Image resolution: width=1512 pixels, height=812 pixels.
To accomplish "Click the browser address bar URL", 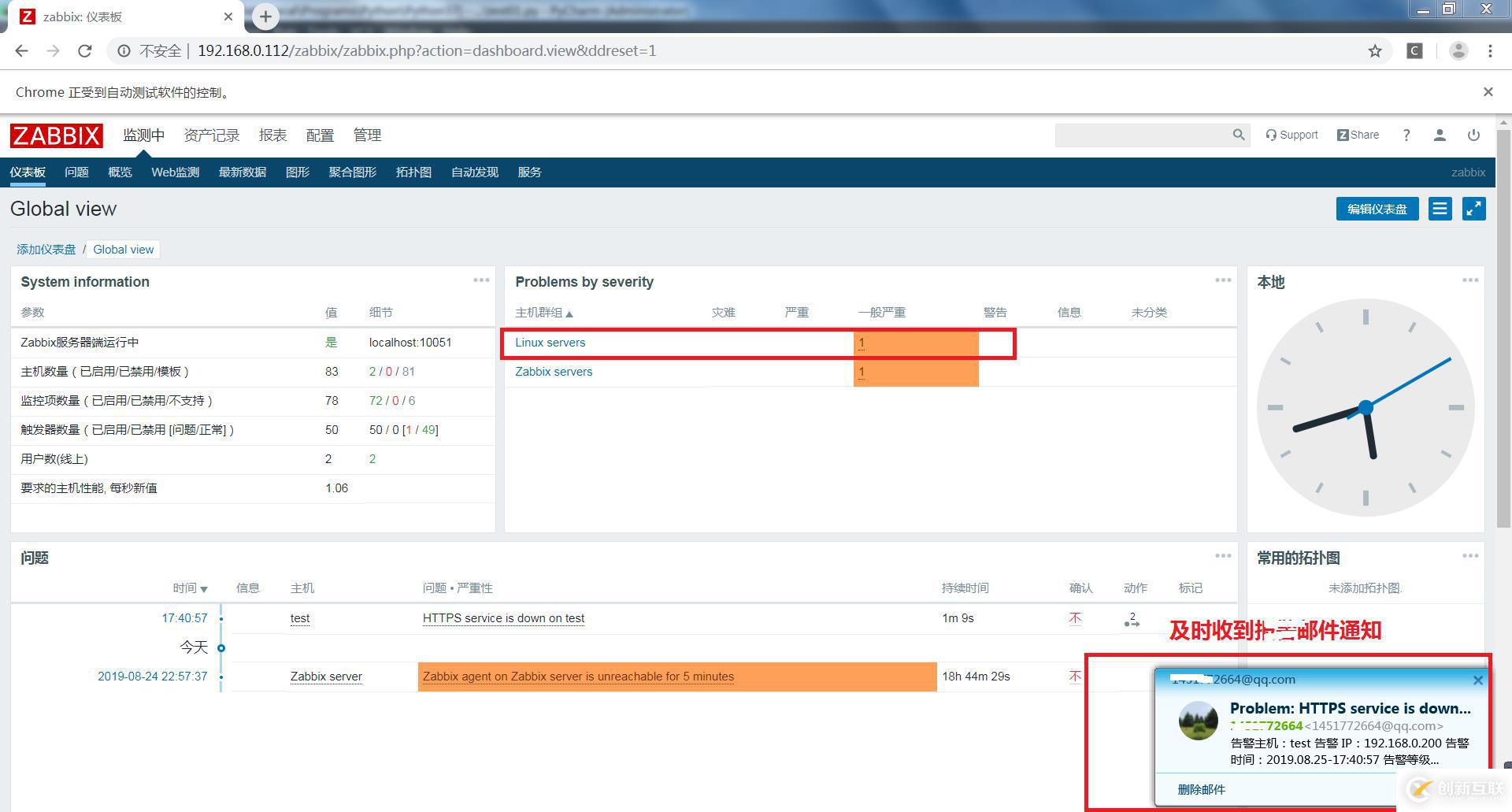I will point(427,51).
